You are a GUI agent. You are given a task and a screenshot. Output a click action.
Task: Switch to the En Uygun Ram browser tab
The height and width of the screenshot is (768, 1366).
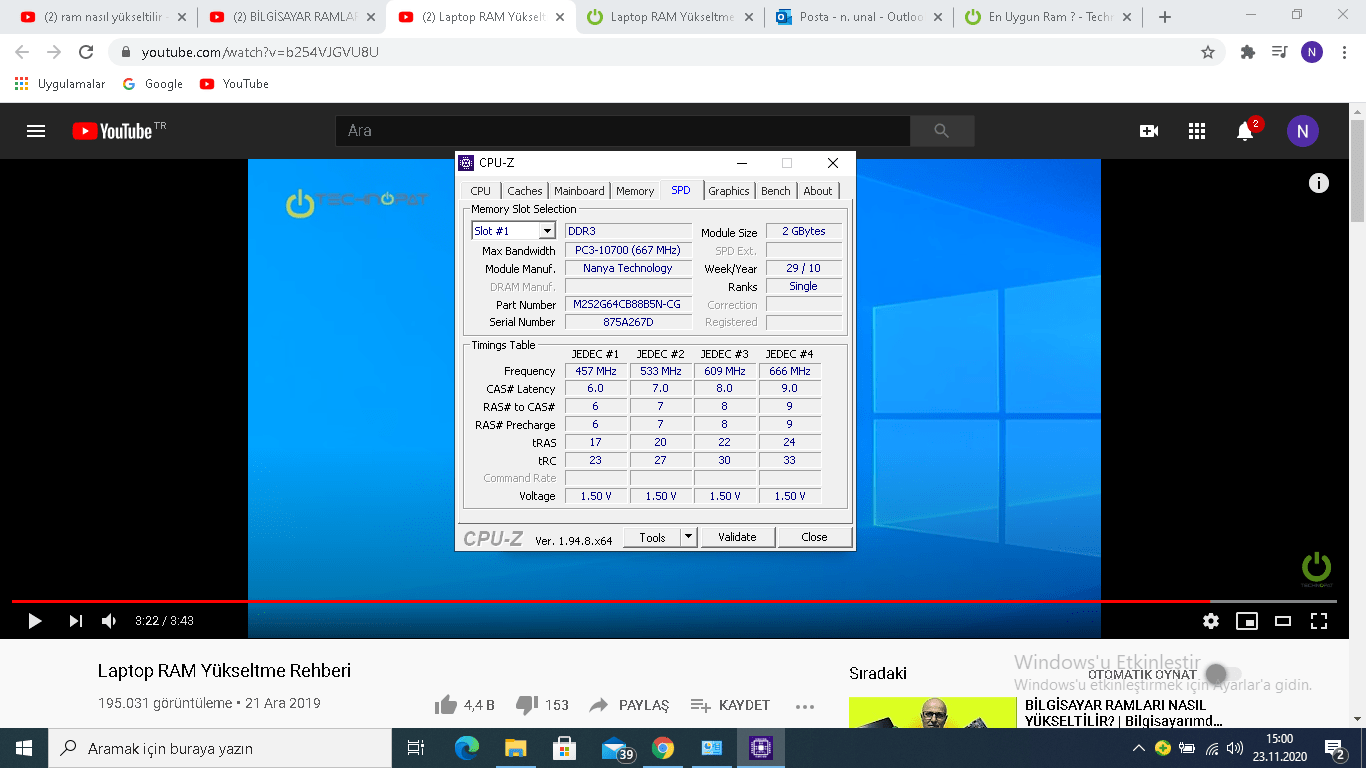[1047, 17]
